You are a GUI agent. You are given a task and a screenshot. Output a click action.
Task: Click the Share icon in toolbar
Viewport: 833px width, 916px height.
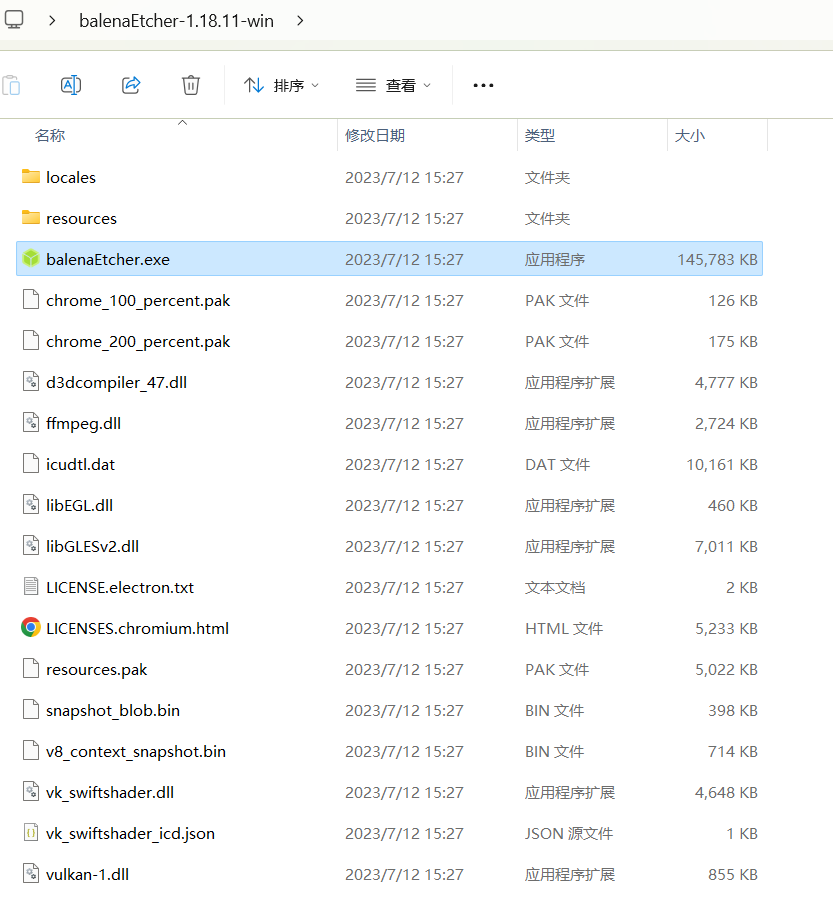(x=131, y=85)
